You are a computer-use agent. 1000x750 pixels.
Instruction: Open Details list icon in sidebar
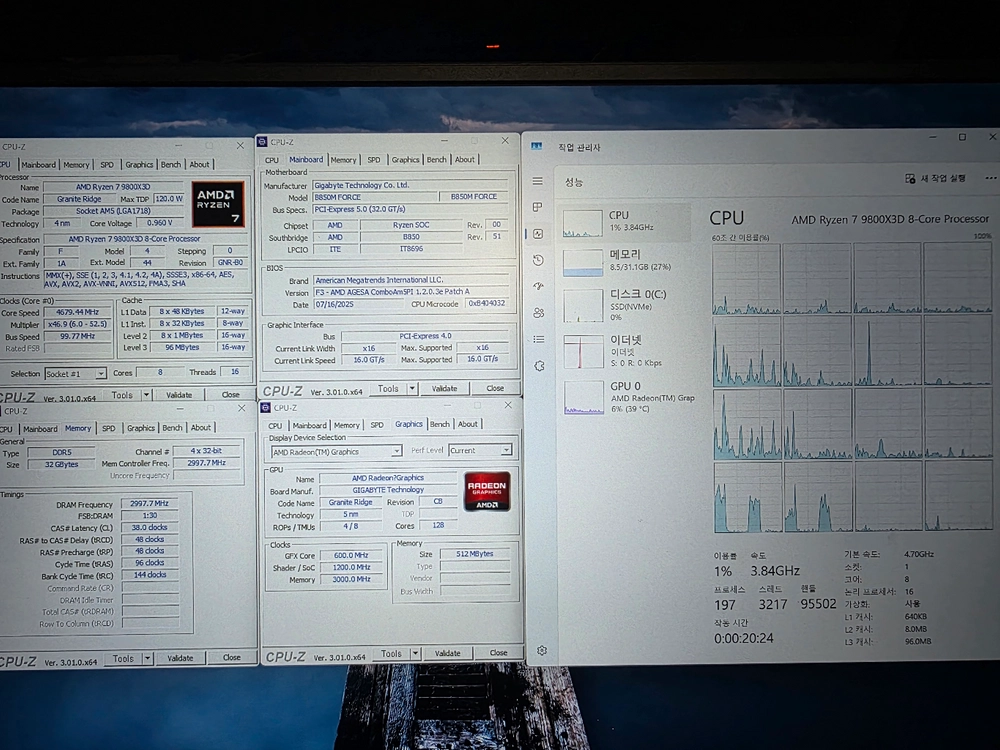tap(539, 339)
